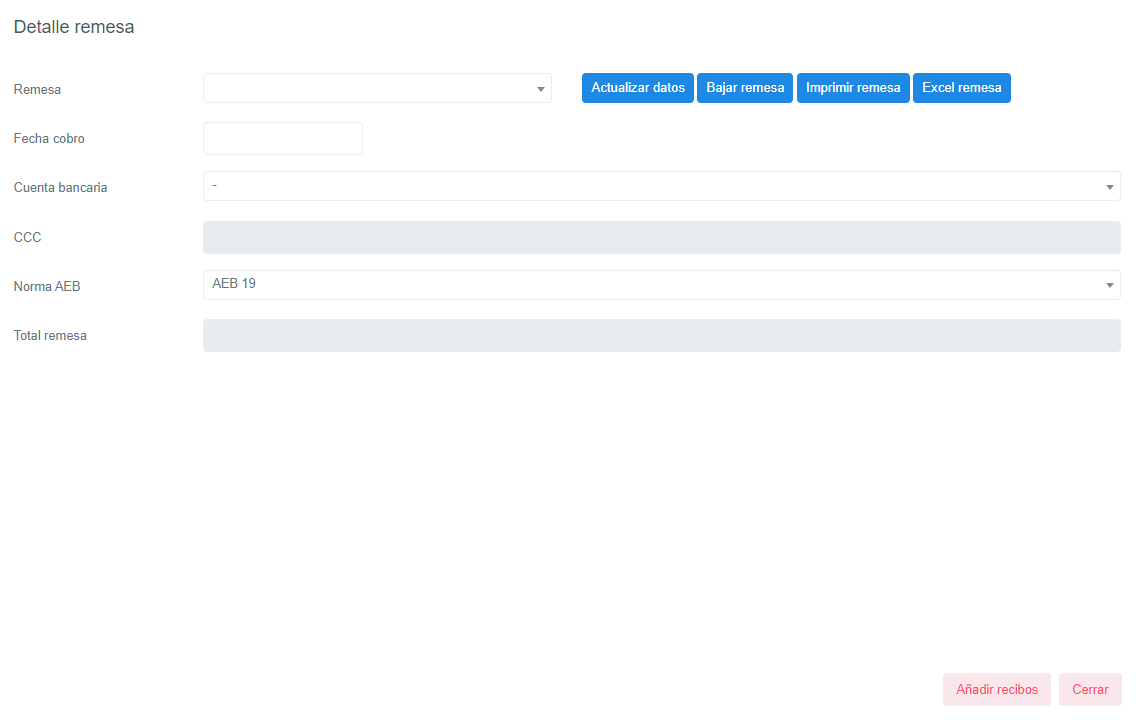1136x720 pixels.
Task: Export with the Excel remesa button
Action: point(961,88)
